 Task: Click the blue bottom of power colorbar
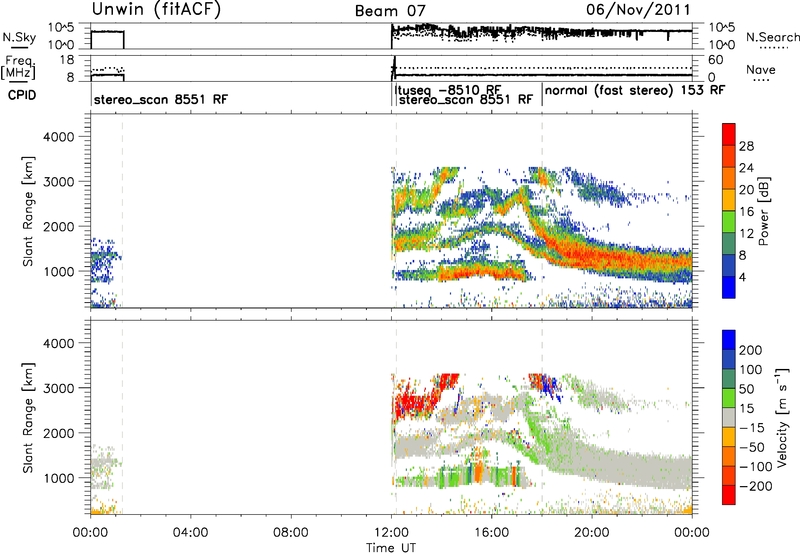(729, 287)
